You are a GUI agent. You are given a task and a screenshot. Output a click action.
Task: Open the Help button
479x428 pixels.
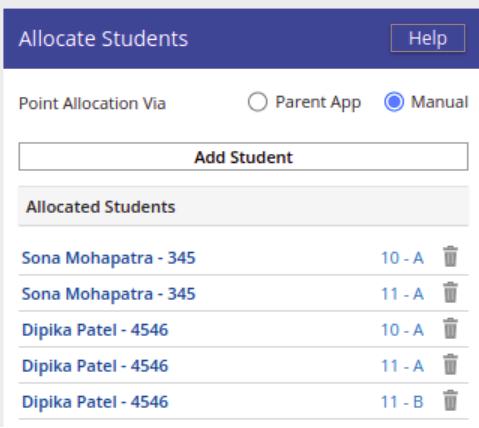pyautogui.click(x=428, y=38)
